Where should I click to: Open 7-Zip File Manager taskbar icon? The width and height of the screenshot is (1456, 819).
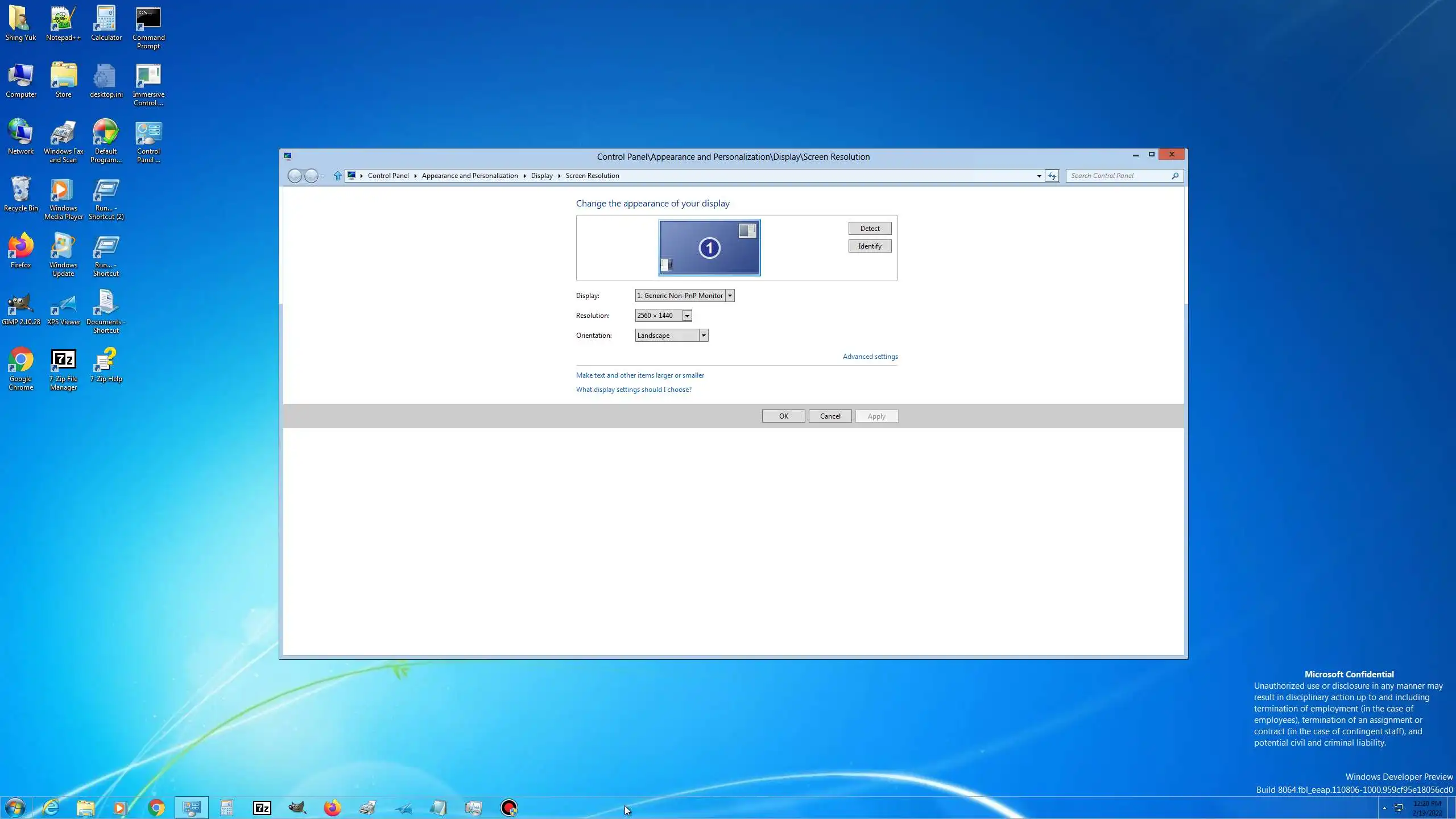pos(262,808)
